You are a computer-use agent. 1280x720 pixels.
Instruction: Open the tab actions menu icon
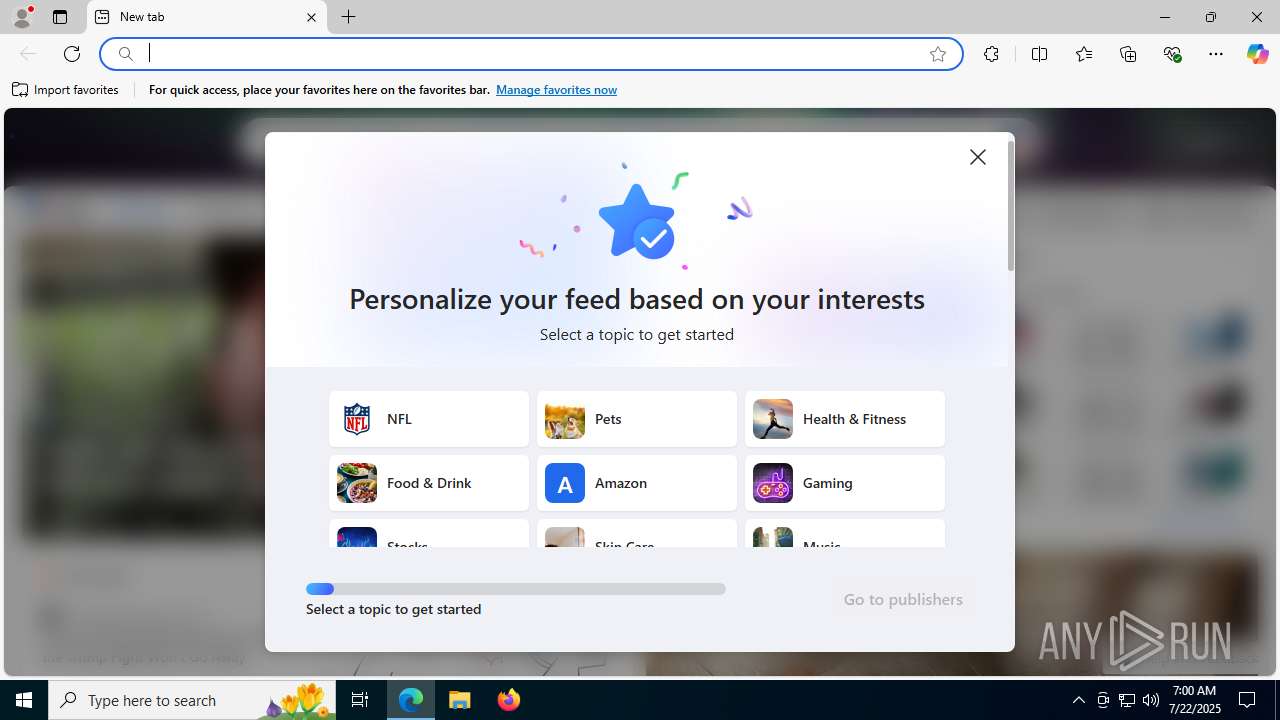point(60,17)
